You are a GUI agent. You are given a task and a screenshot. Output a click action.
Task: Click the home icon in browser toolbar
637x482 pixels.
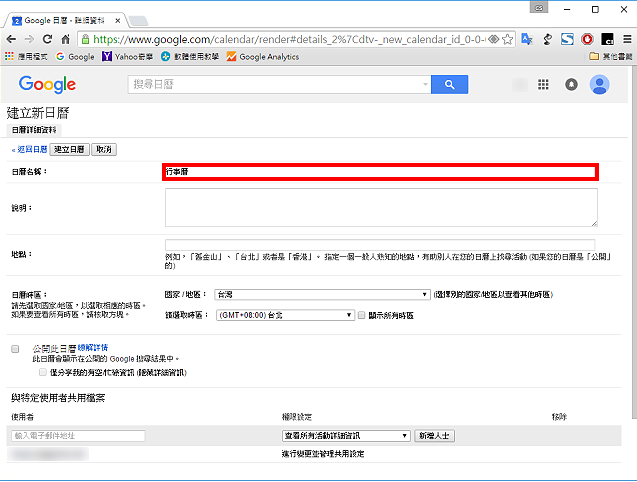(x=65, y=39)
